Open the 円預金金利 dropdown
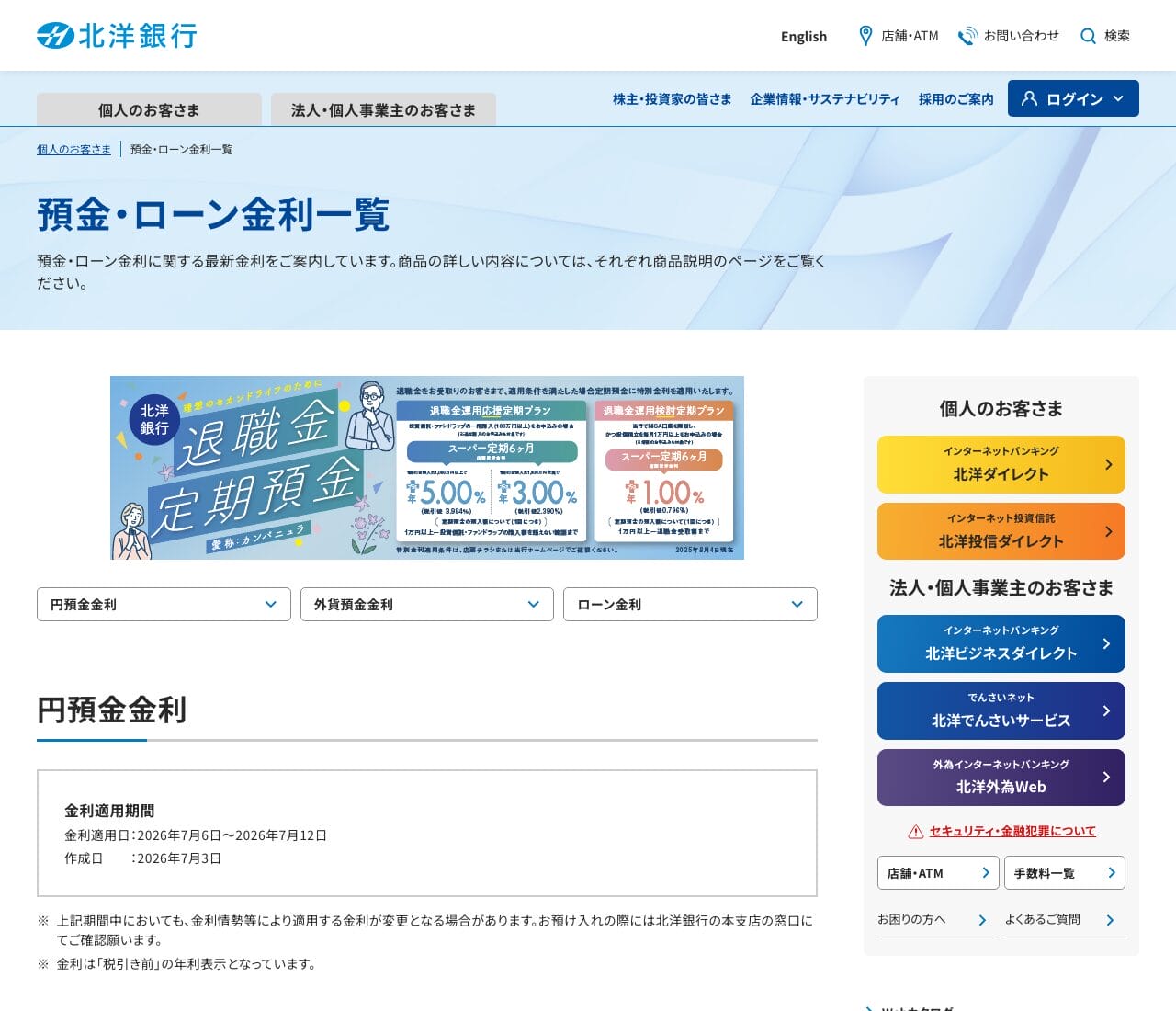This screenshot has width=1176, height=1011. [164, 604]
